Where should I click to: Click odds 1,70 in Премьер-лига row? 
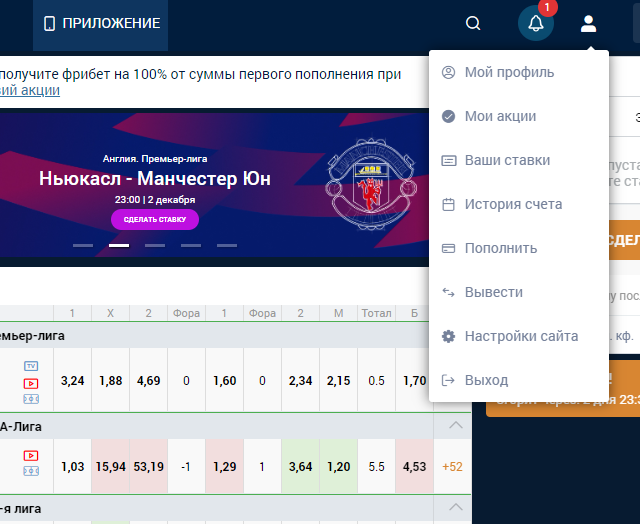414,381
